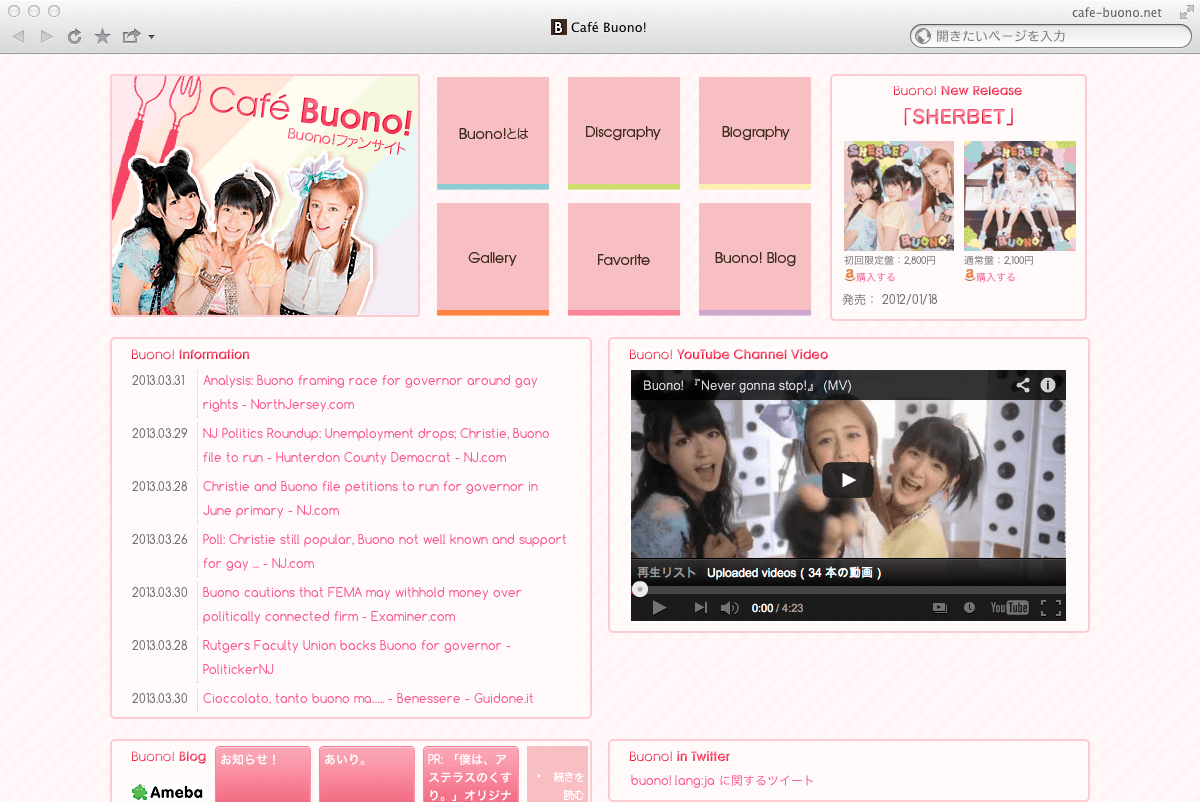Click the video progress bar scrubber
The image size is (1200, 802).
click(x=640, y=590)
